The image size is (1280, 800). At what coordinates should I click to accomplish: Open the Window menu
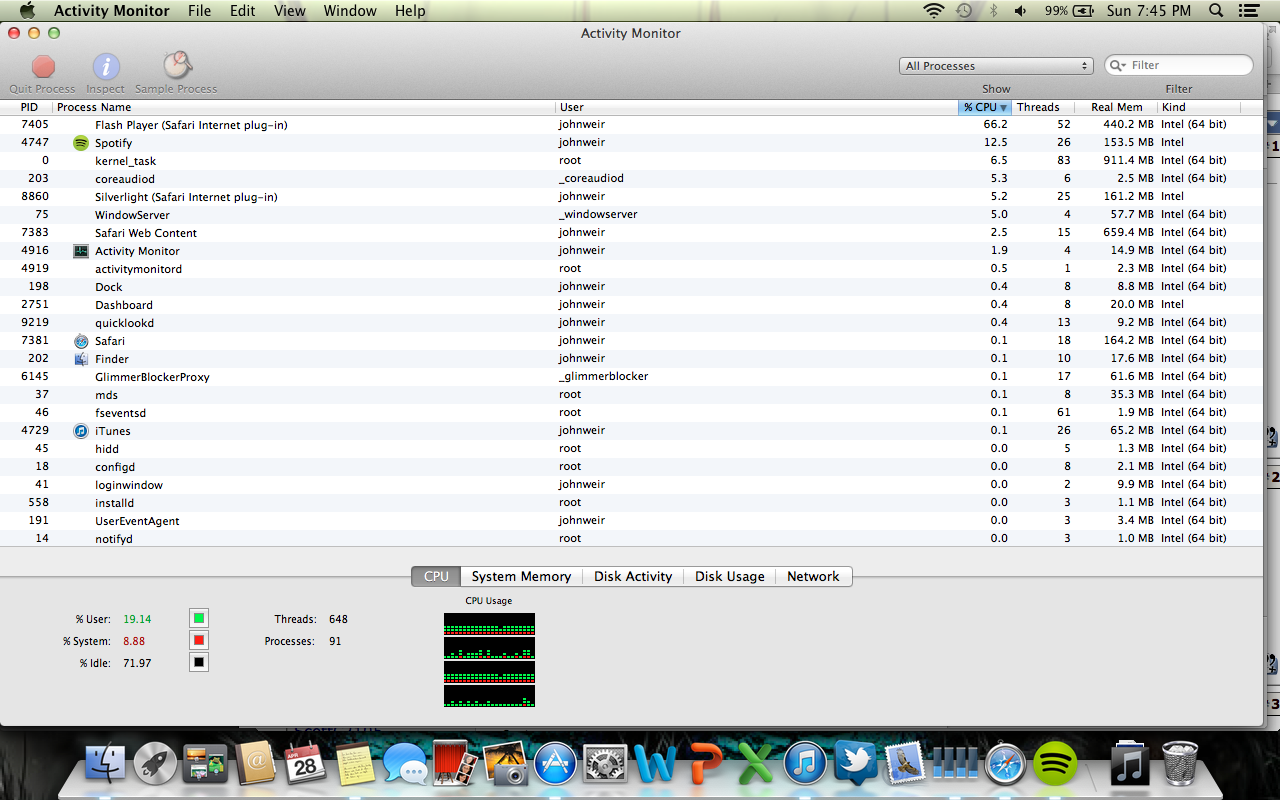coord(350,11)
